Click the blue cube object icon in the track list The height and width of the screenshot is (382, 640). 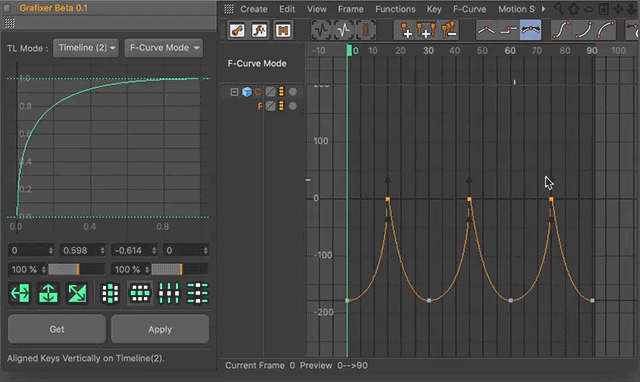(x=247, y=92)
